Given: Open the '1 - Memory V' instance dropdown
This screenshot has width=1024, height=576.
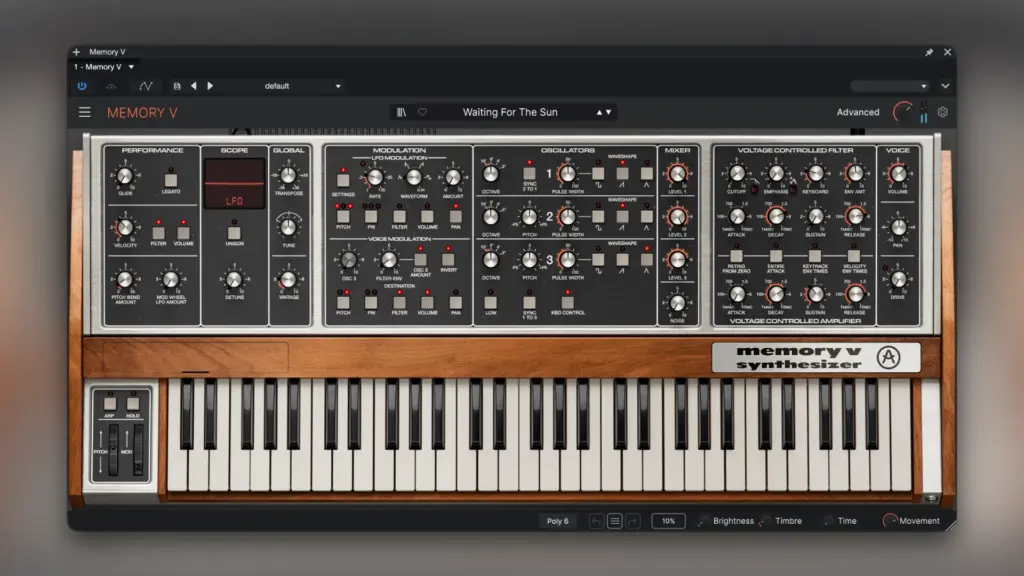Looking at the screenshot, I should click(104, 67).
